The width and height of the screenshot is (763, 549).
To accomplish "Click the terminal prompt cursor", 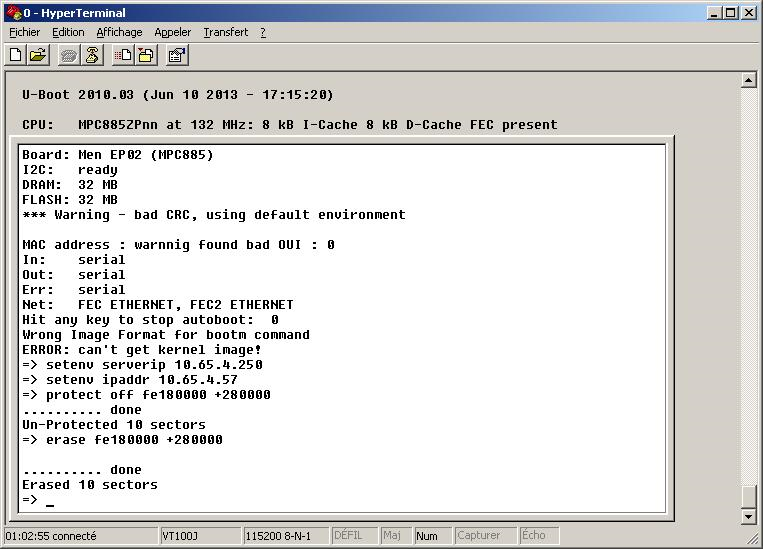I will click(50, 503).
